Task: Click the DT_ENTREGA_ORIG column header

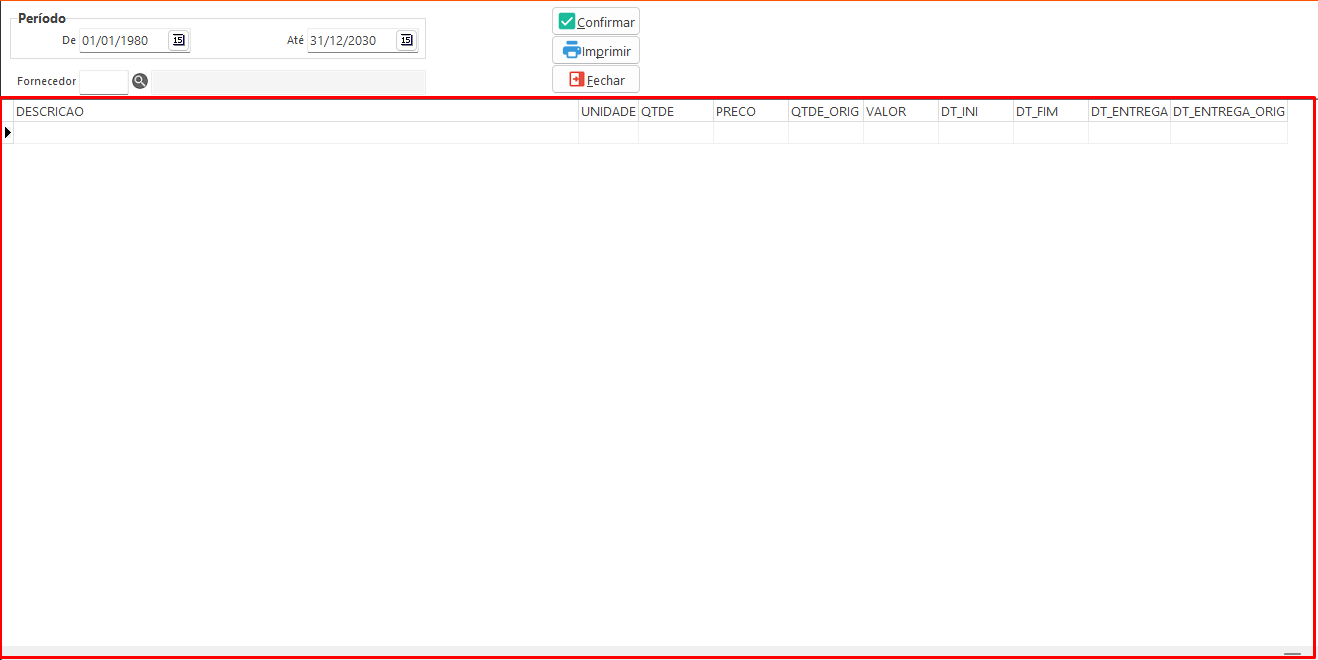Action: pos(1228,112)
